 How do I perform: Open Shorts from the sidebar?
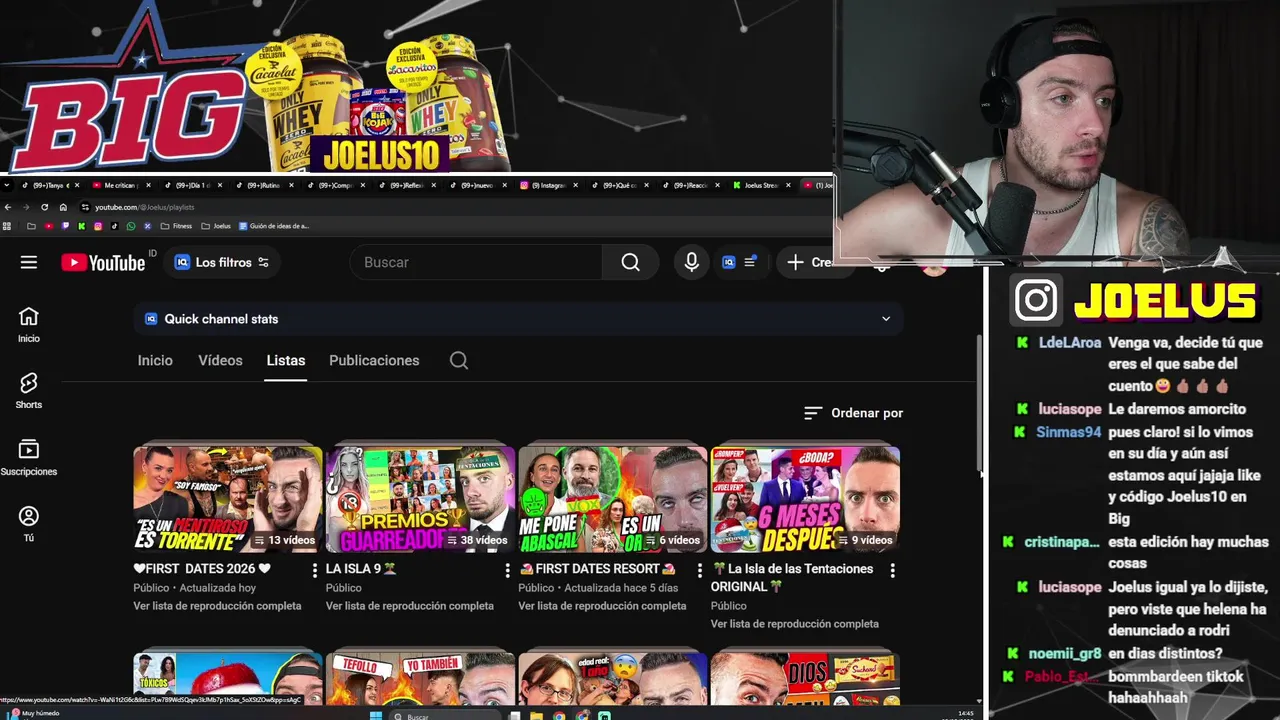tap(28, 391)
